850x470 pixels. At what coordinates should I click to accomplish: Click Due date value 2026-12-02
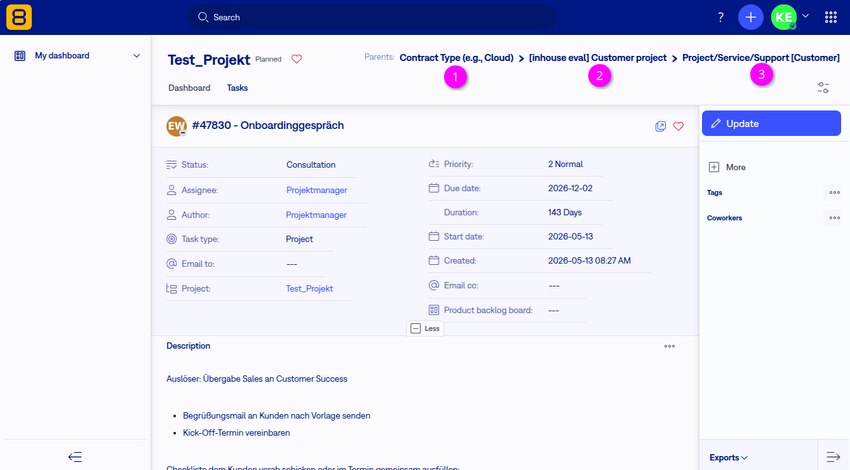570,189
